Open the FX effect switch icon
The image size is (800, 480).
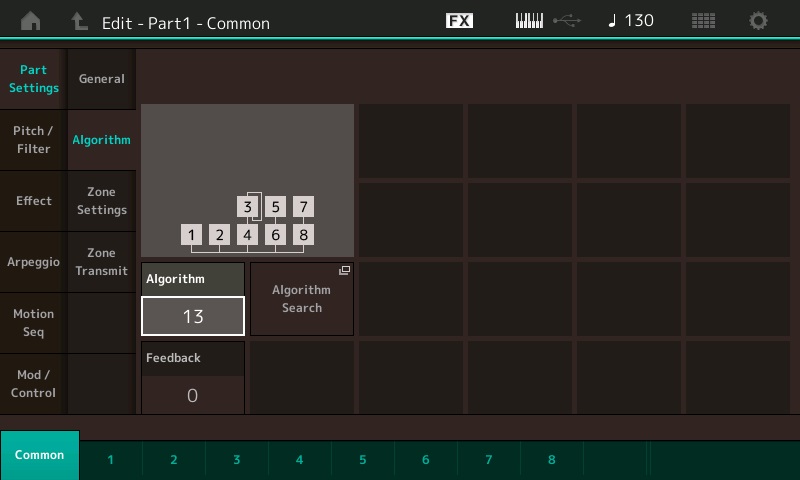pos(459,21)
